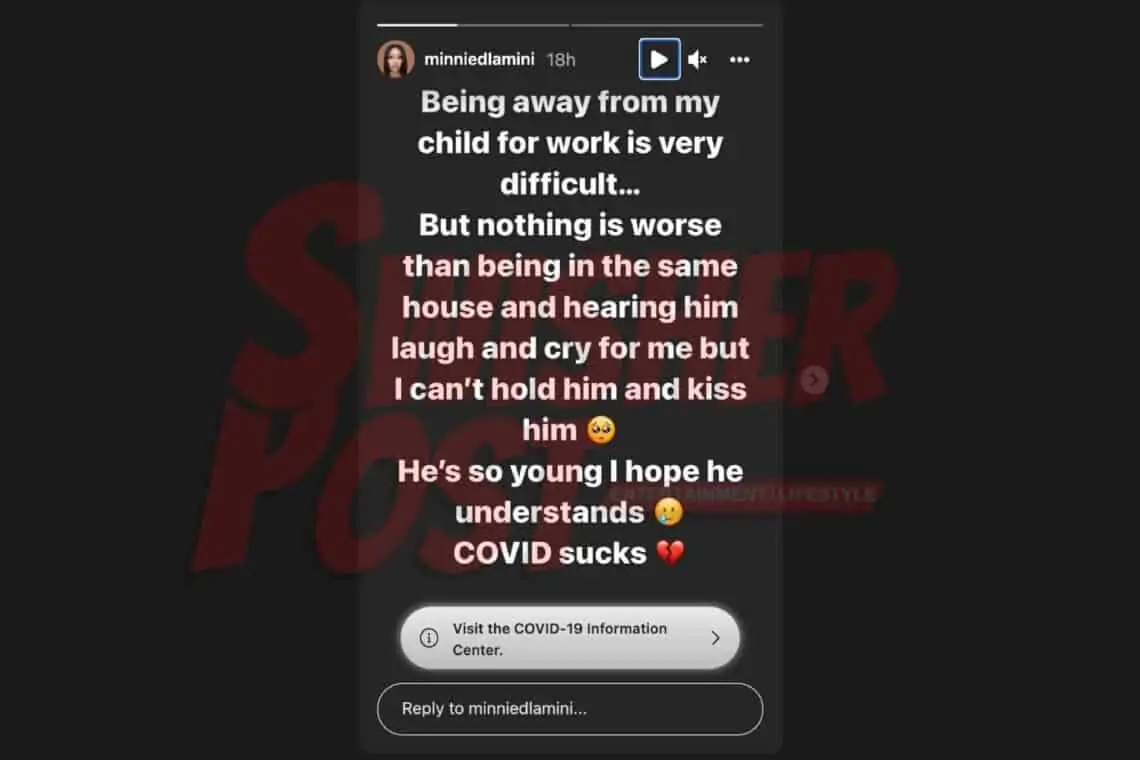Unmute the story audio speaker icon
The height and width of the screenshot is (760, 1140).
pos(697,60)
